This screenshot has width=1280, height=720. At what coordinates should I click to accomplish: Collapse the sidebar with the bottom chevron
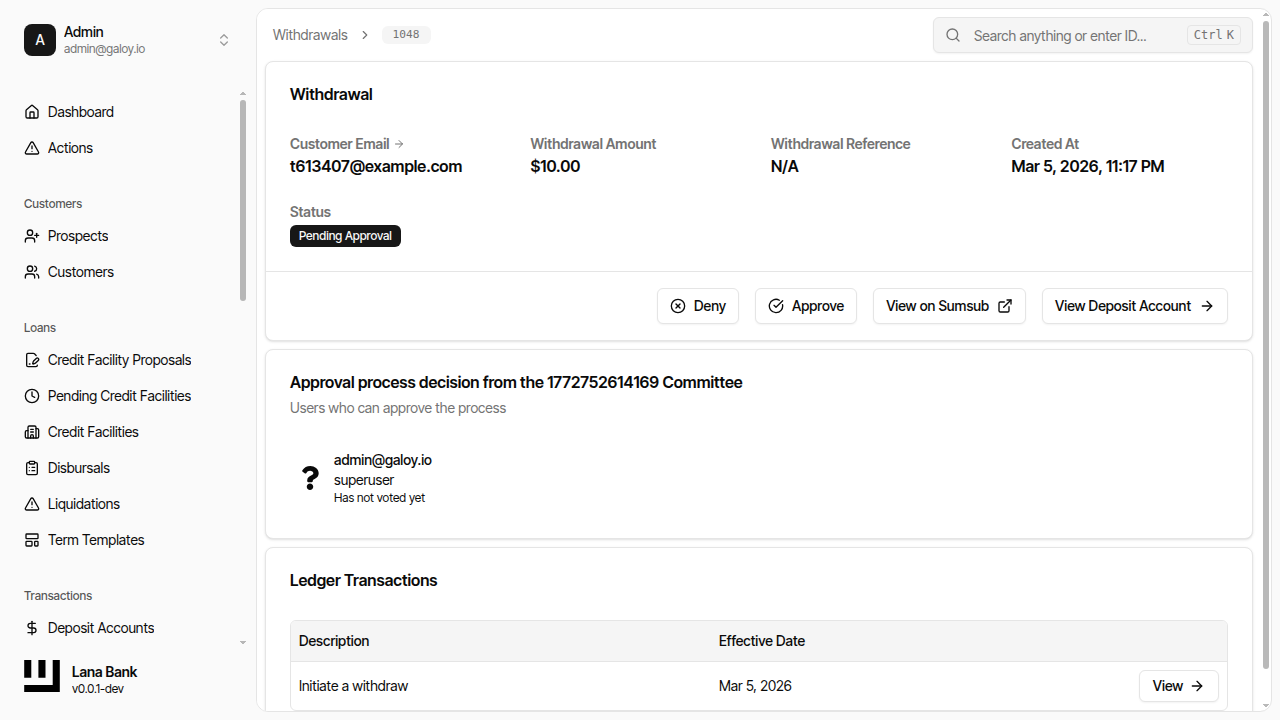click(x=242, y=642)
